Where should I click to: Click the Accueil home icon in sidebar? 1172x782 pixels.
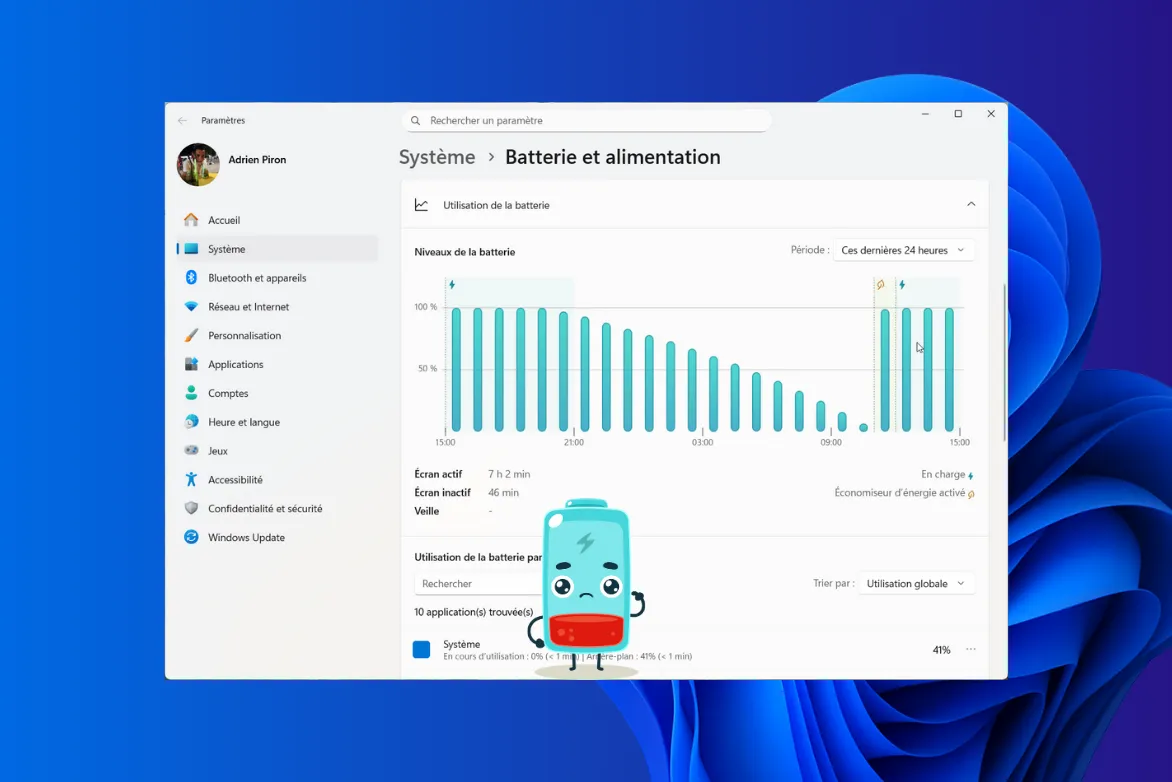(191, 220)
